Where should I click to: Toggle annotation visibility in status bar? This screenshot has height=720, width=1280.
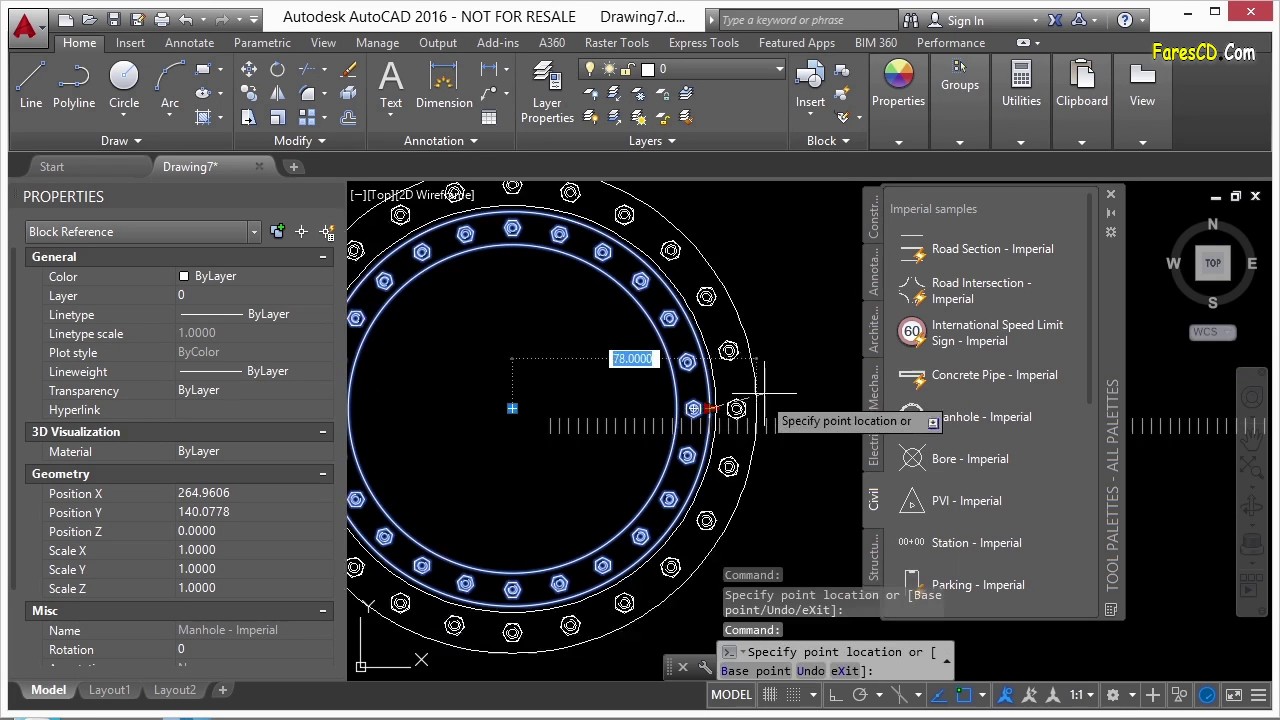1007,695
